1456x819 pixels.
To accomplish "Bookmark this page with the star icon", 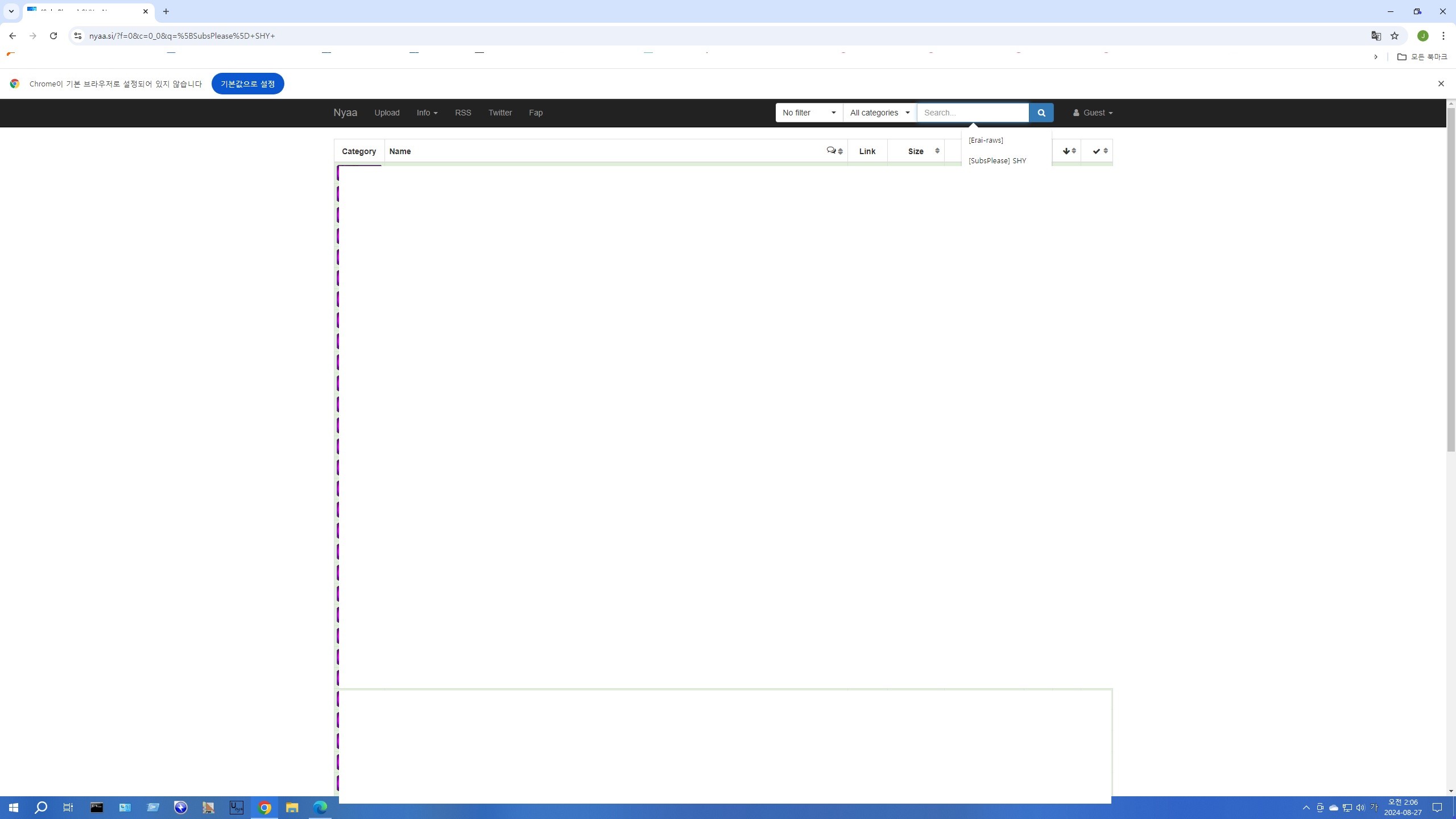I will (x=1395, y=36).
